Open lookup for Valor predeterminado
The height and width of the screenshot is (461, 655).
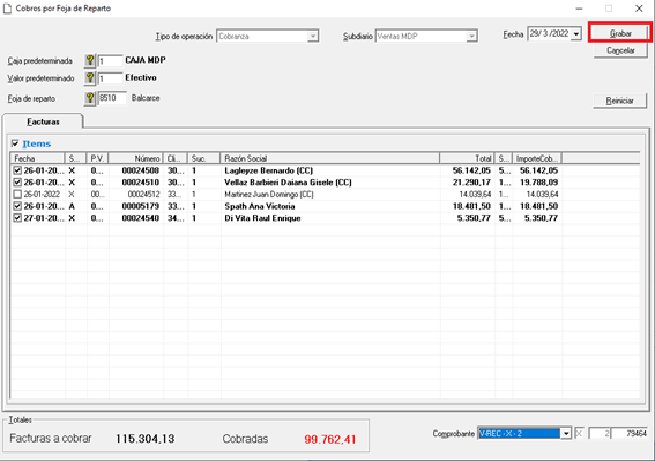click(x=89, y=79)
